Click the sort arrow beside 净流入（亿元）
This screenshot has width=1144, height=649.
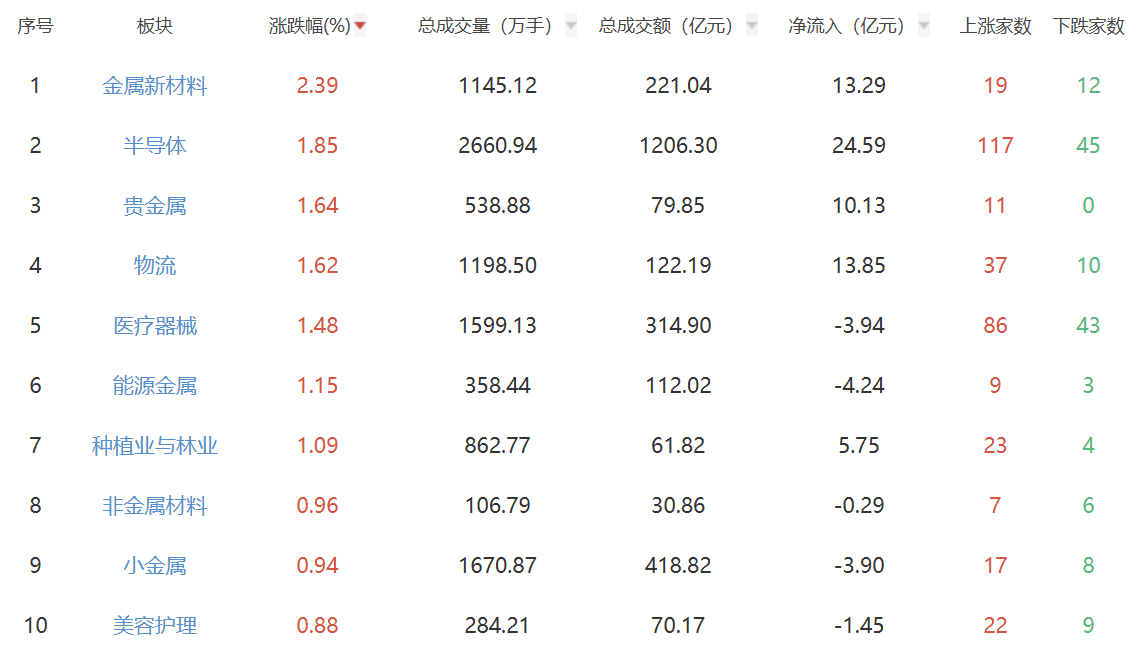[924, 26]
